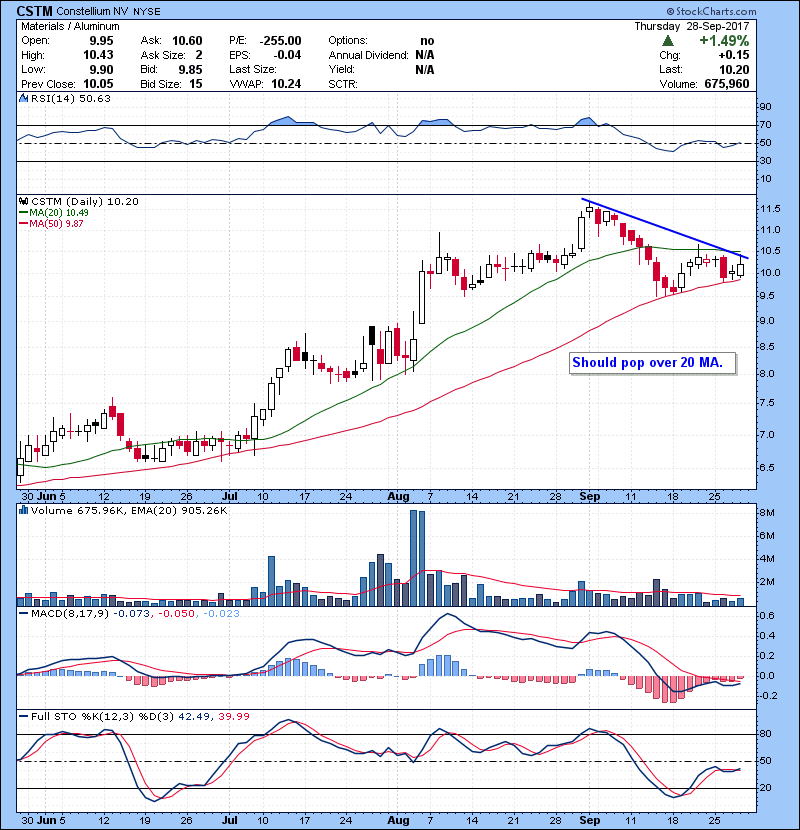Click the RSI(14) 50.63 indicator label
Viewport: 800px width, 830px height.
(x=71, y=98)
